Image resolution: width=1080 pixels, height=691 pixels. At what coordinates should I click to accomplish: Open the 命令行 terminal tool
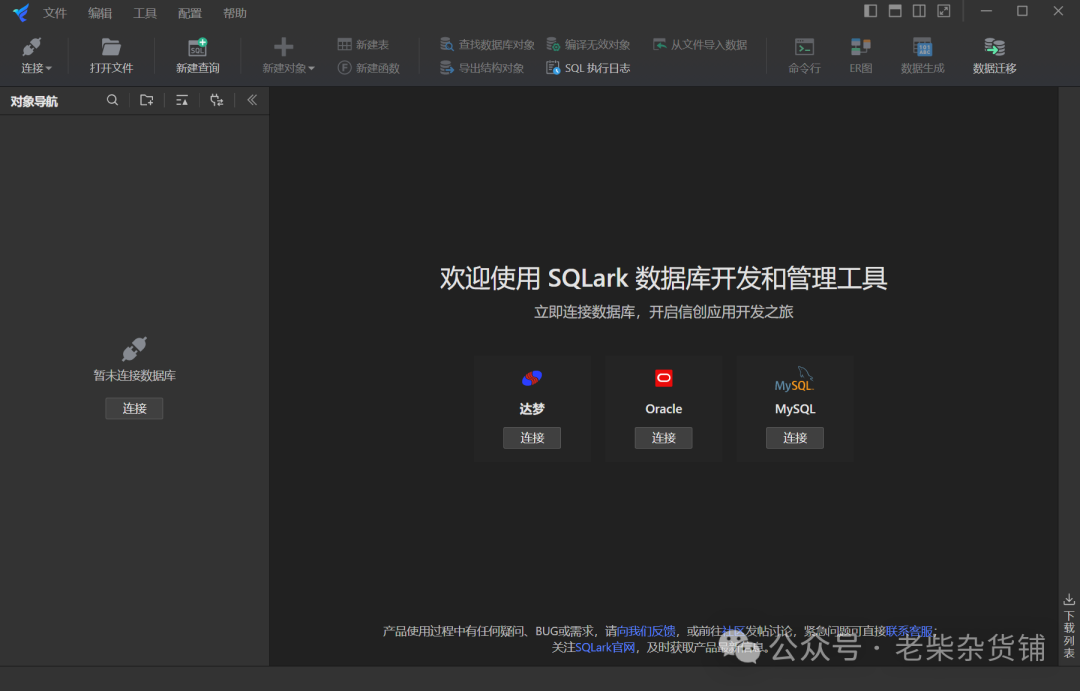pos(804,55)
